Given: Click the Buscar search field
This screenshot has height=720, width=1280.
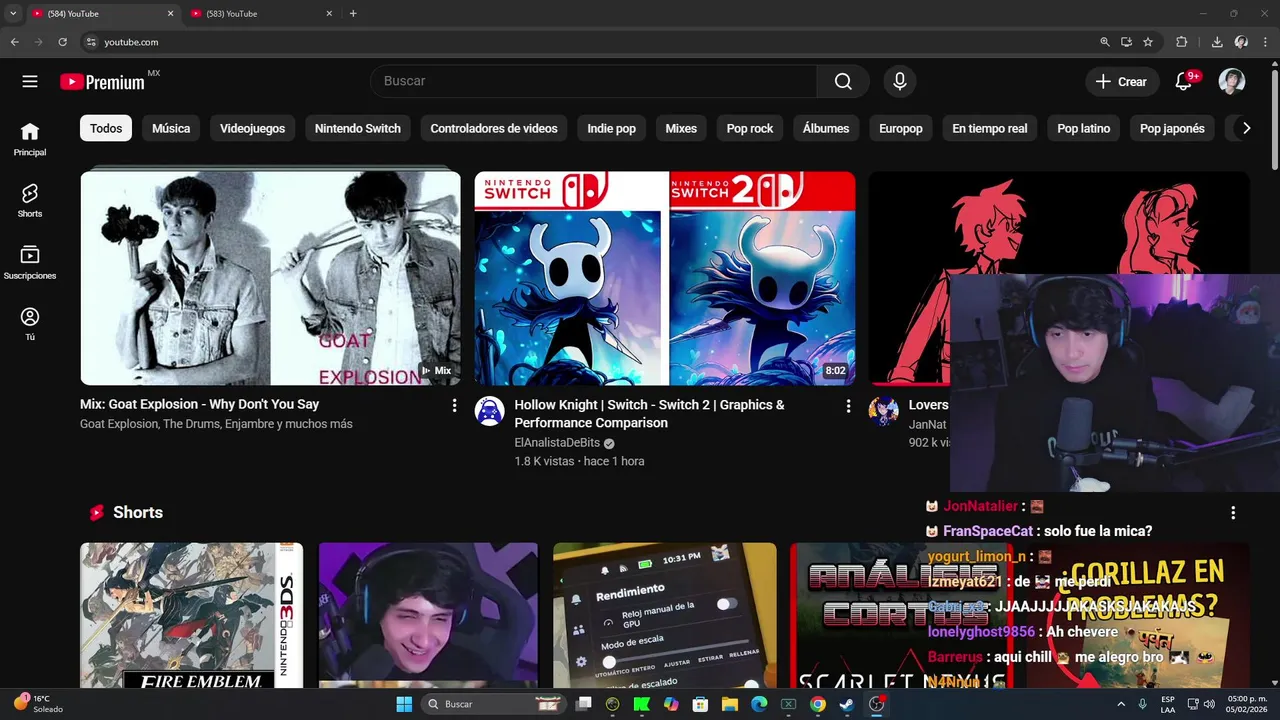Looking at the screenshot, I should (x=593, y=81).
